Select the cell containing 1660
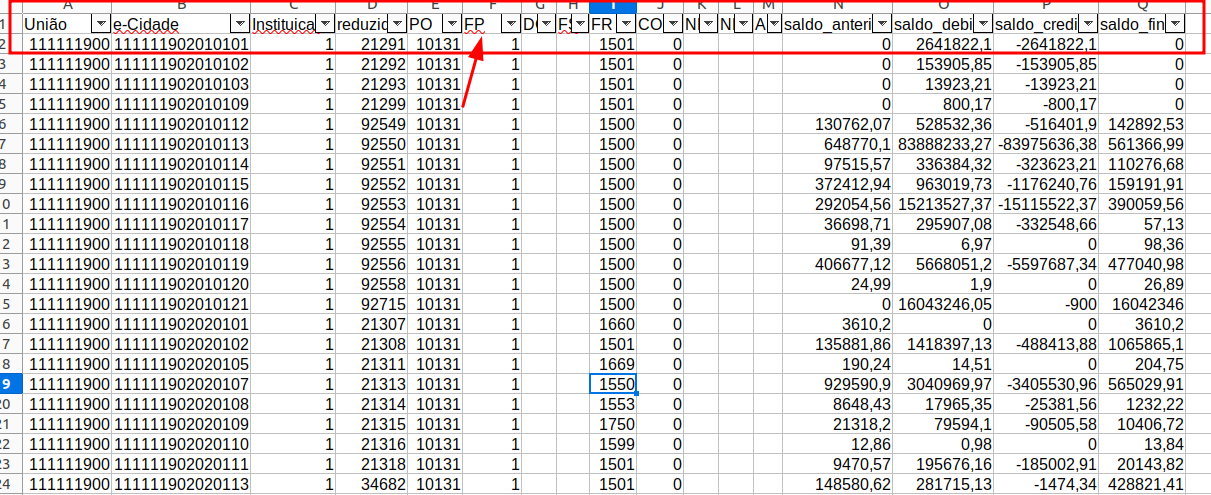Image resolution: width=1211 pixels, height=495 pixels. pos(611,324)
